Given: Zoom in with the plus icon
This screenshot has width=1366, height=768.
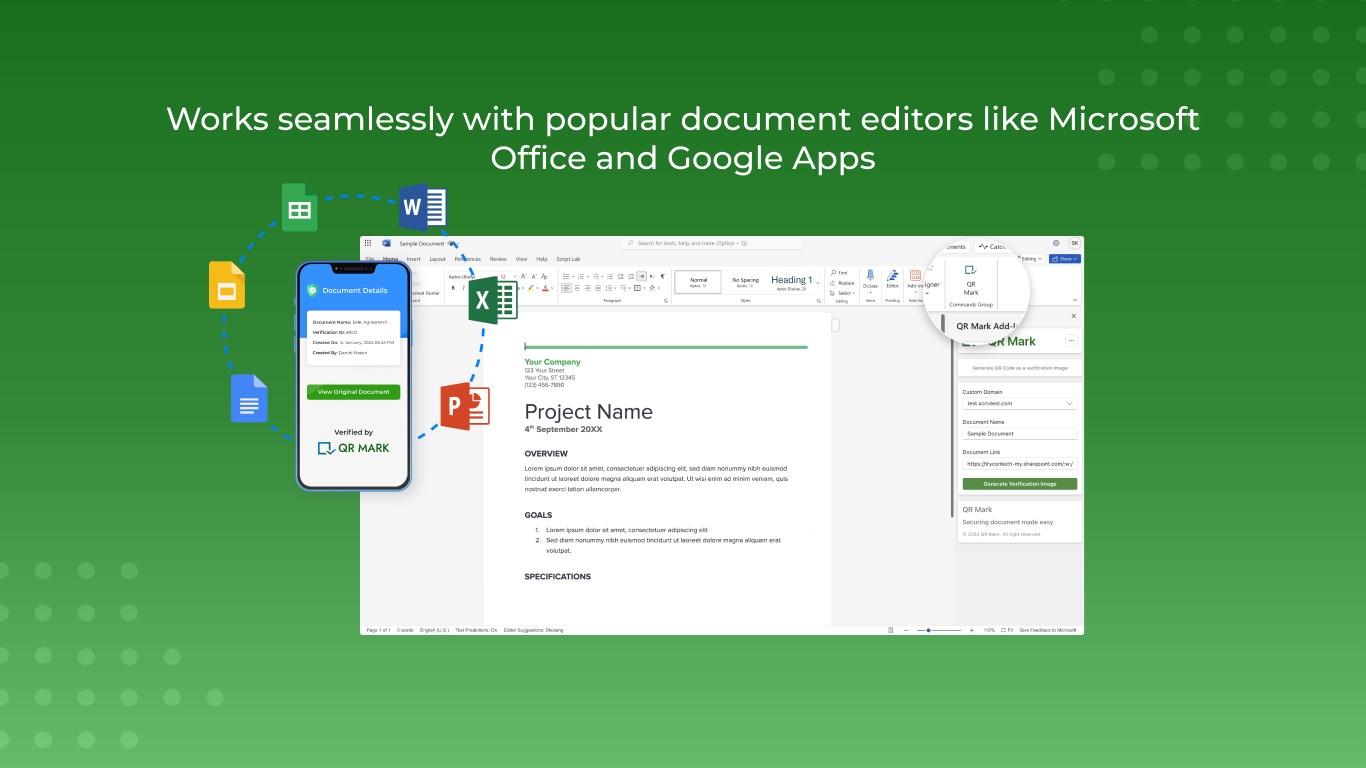Looking at the screenshot, I should click(x=974, y=630).
